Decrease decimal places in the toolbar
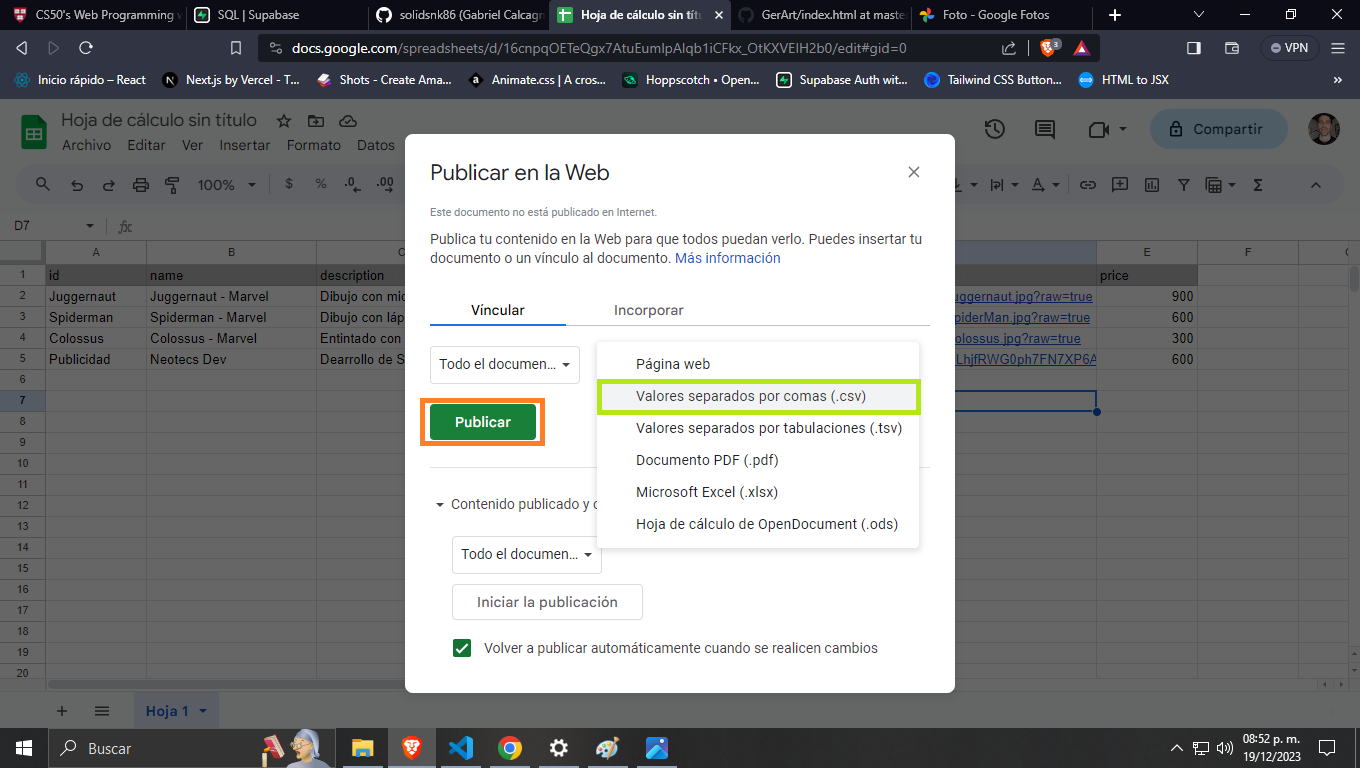The image size is (1360, 768). [x=352, y=184]
